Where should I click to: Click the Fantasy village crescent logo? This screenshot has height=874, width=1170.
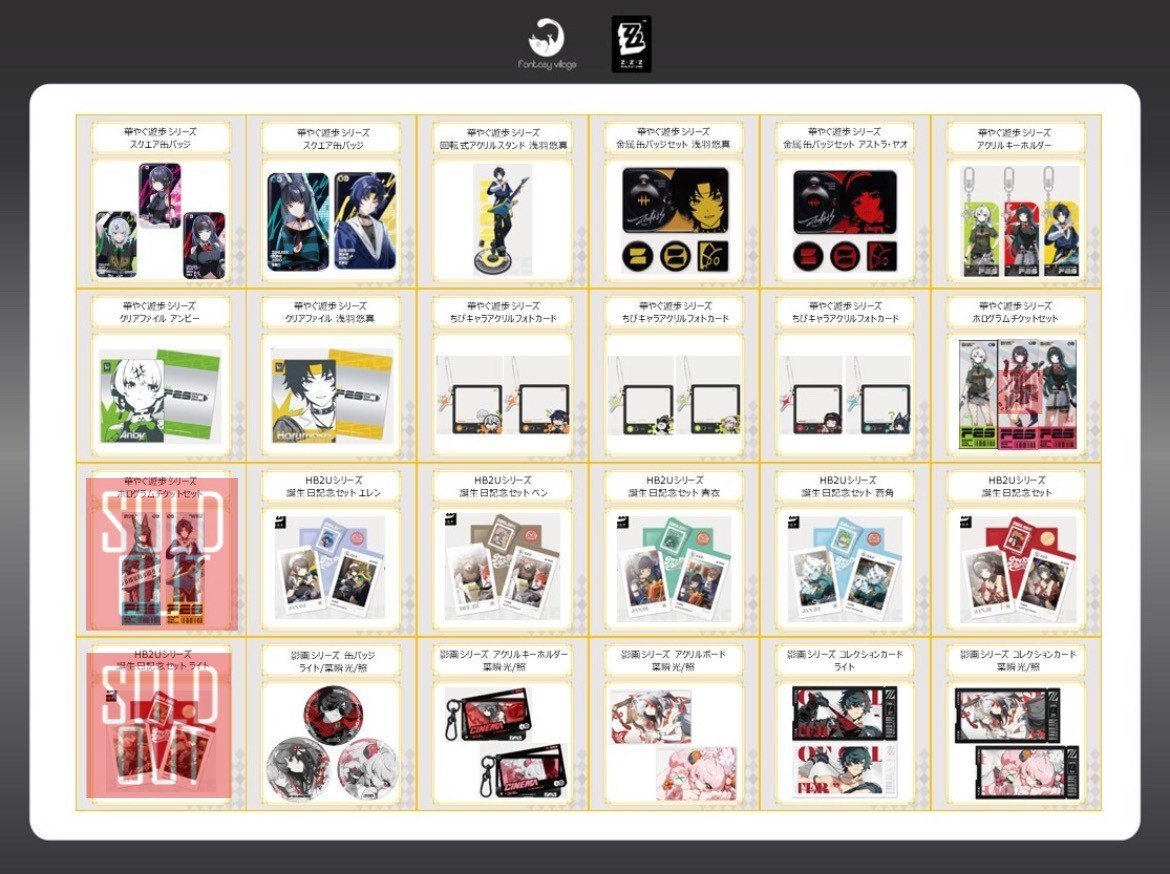pyautogui.click(x=547, y=45)
